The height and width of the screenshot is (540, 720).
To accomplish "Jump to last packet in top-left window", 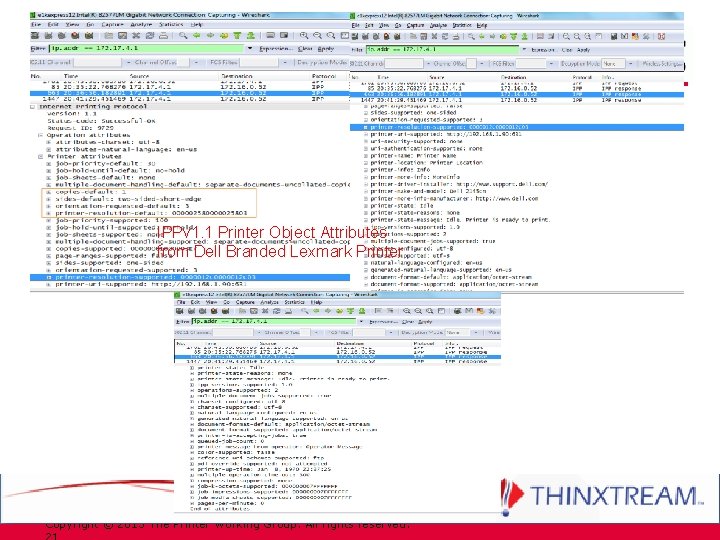I will 251,35.
